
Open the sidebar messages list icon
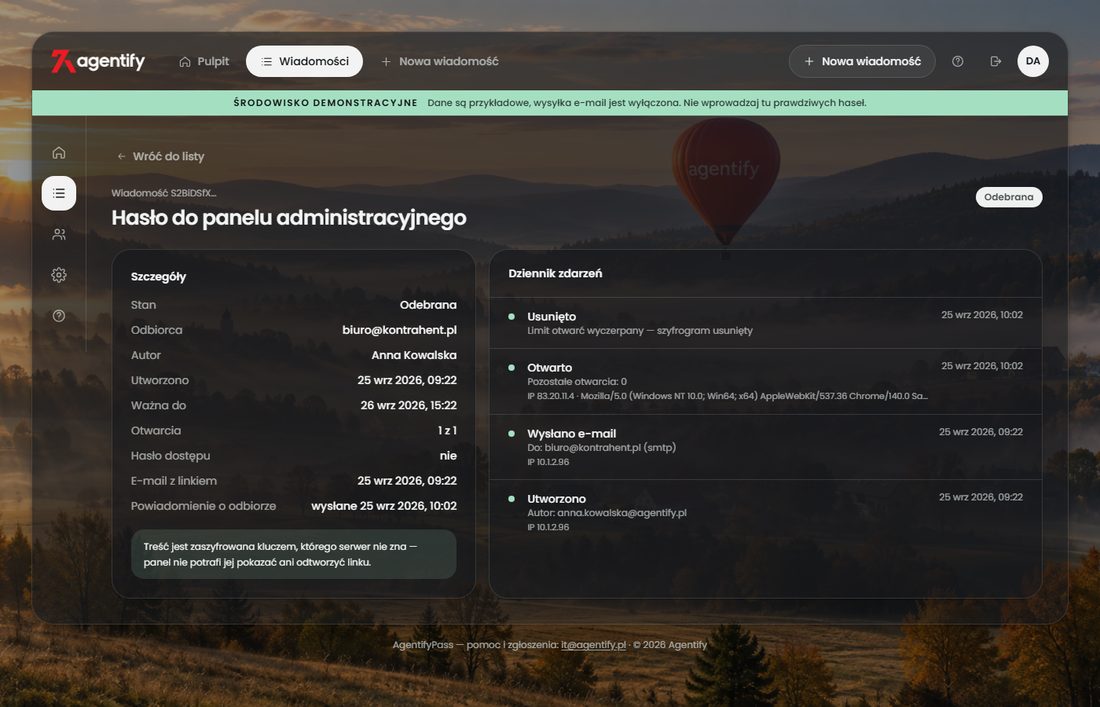[x=59, y=194]
